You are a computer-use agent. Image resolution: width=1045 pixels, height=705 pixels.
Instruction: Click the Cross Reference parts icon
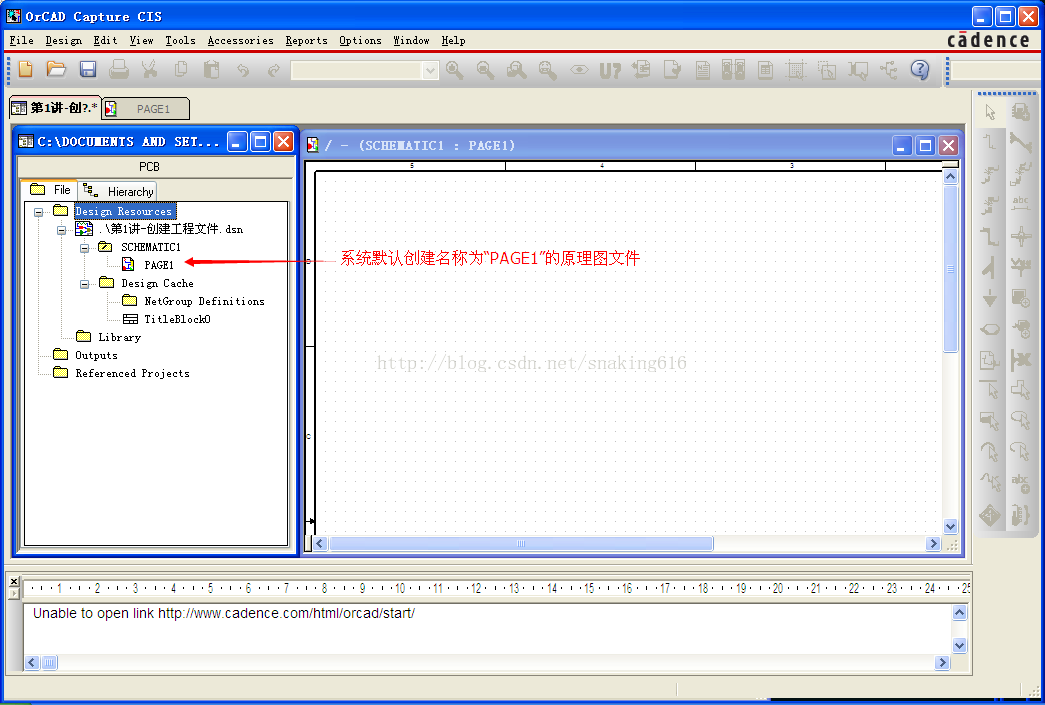(x=733, y=69)
